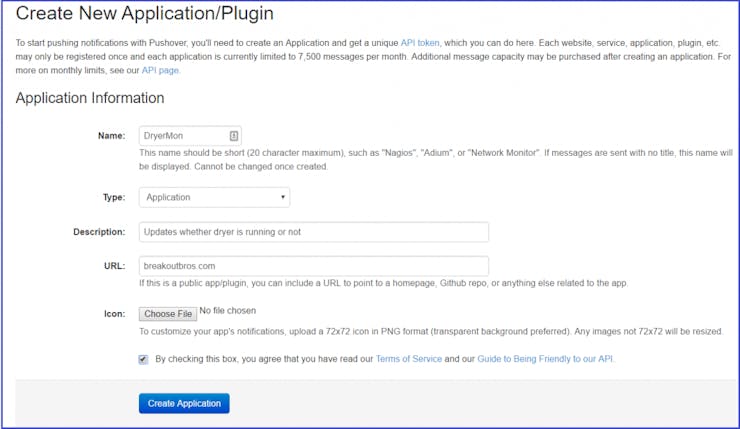Select the URL field with breakoutbros.com

[x=314, y=266]
